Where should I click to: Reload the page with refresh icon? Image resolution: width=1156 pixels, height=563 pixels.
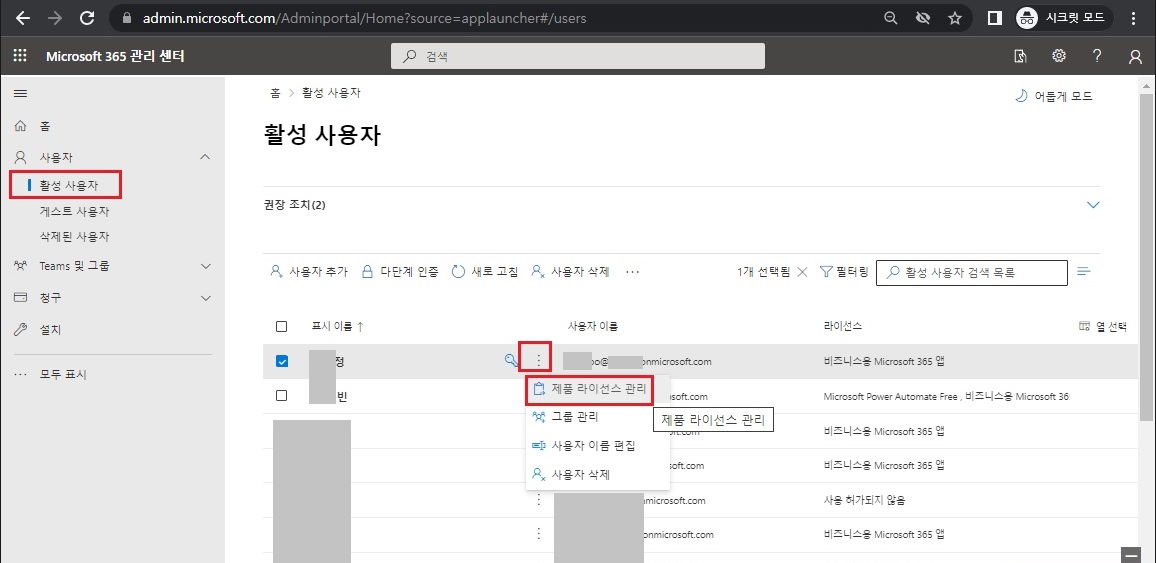87,18
